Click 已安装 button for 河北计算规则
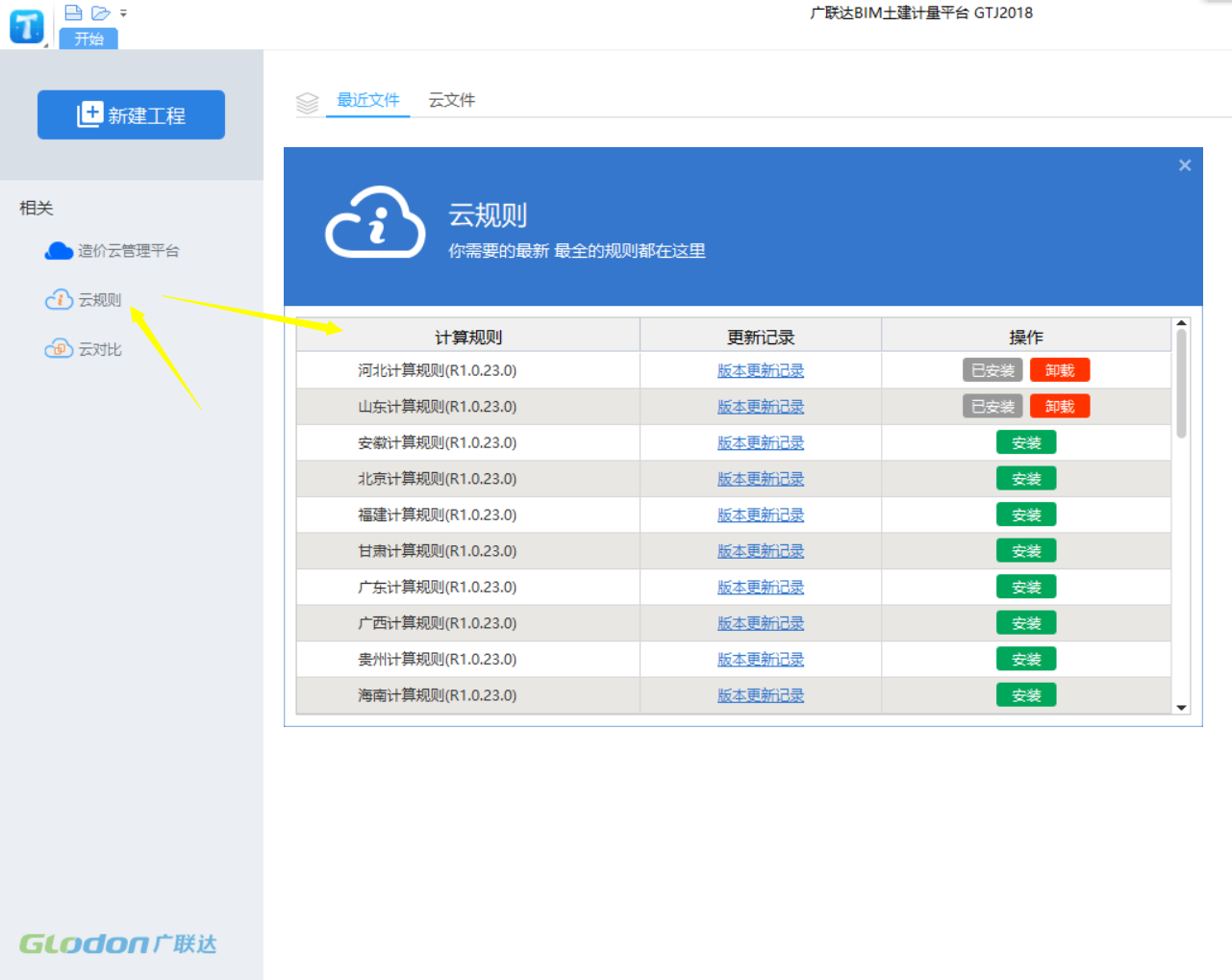The width and height of the screenshot is (1232, 980). pos(993,370)
